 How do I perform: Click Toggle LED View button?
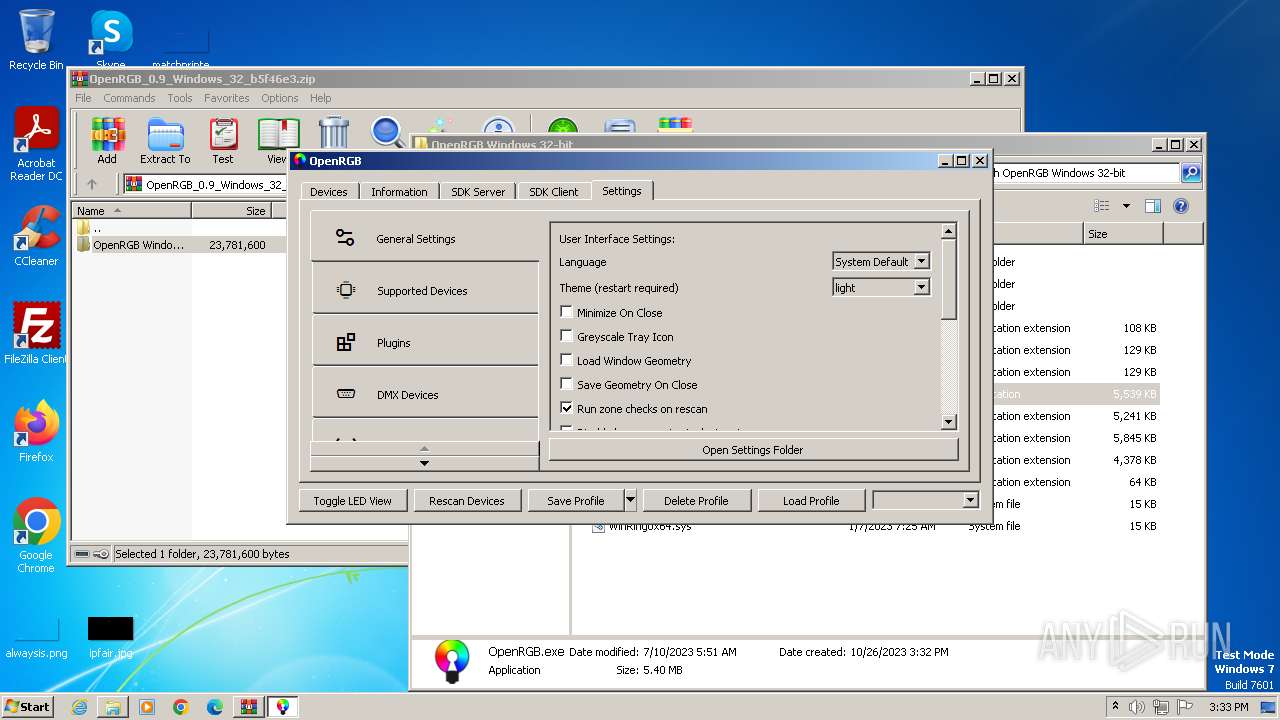coord(352,500)
